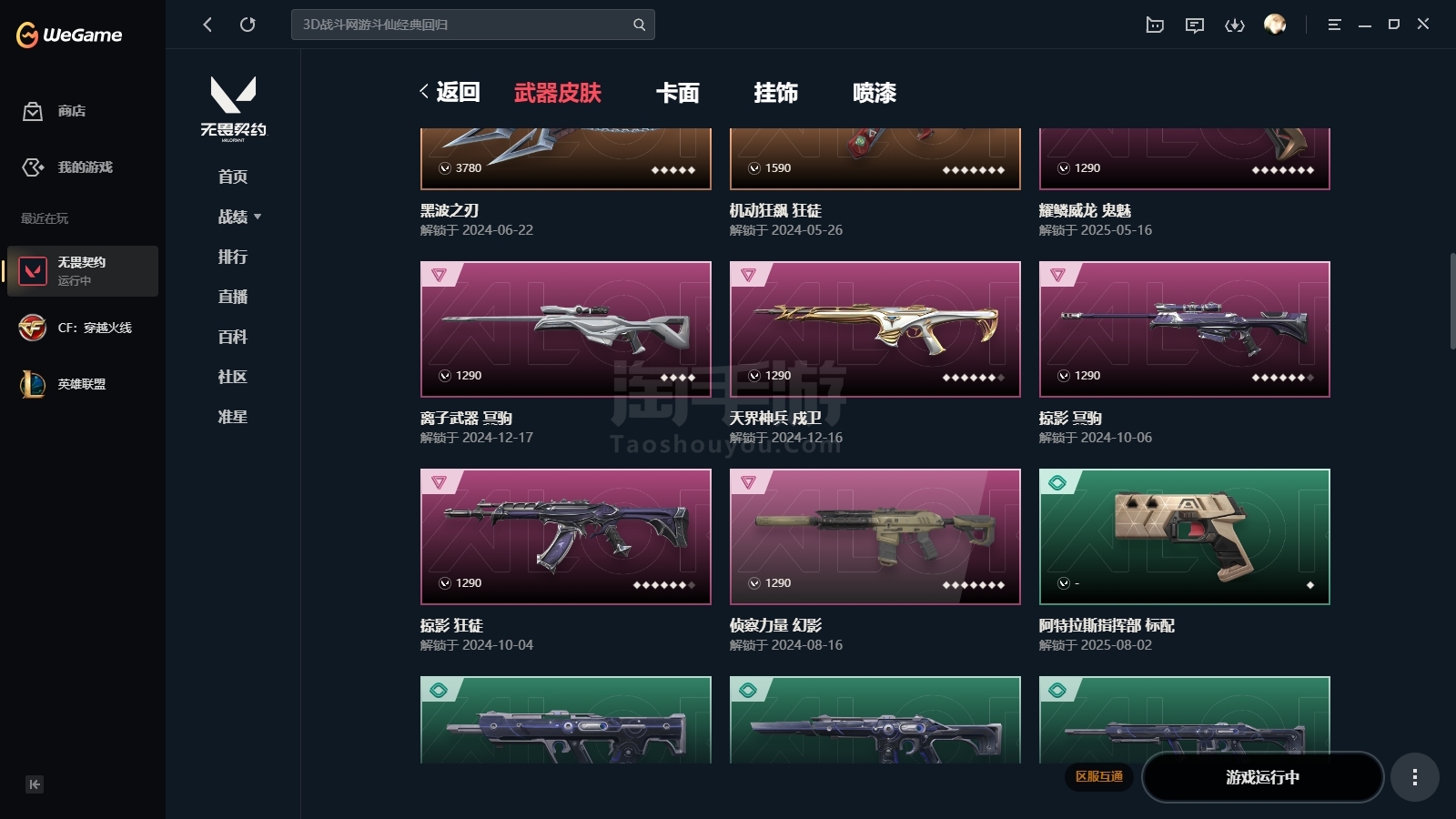Click the back arrow navigation icon
This screenshot has height=819, width=1456.
207,25
